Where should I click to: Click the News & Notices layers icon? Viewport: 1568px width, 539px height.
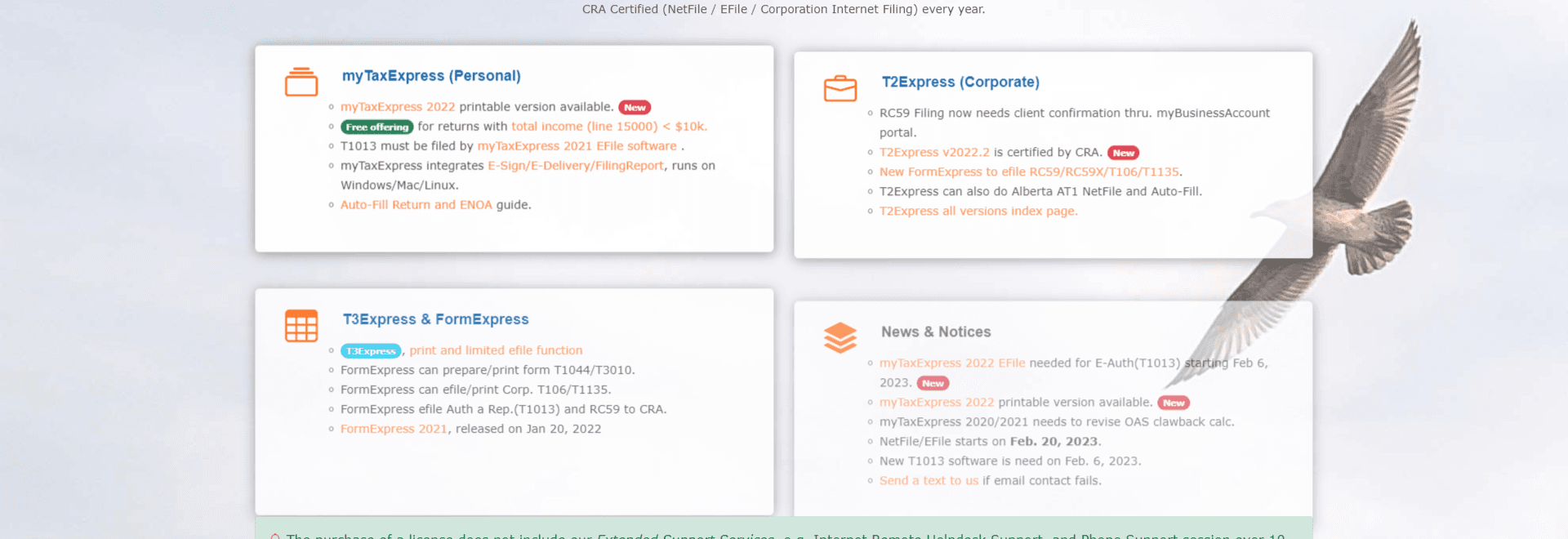click(840, 338)
